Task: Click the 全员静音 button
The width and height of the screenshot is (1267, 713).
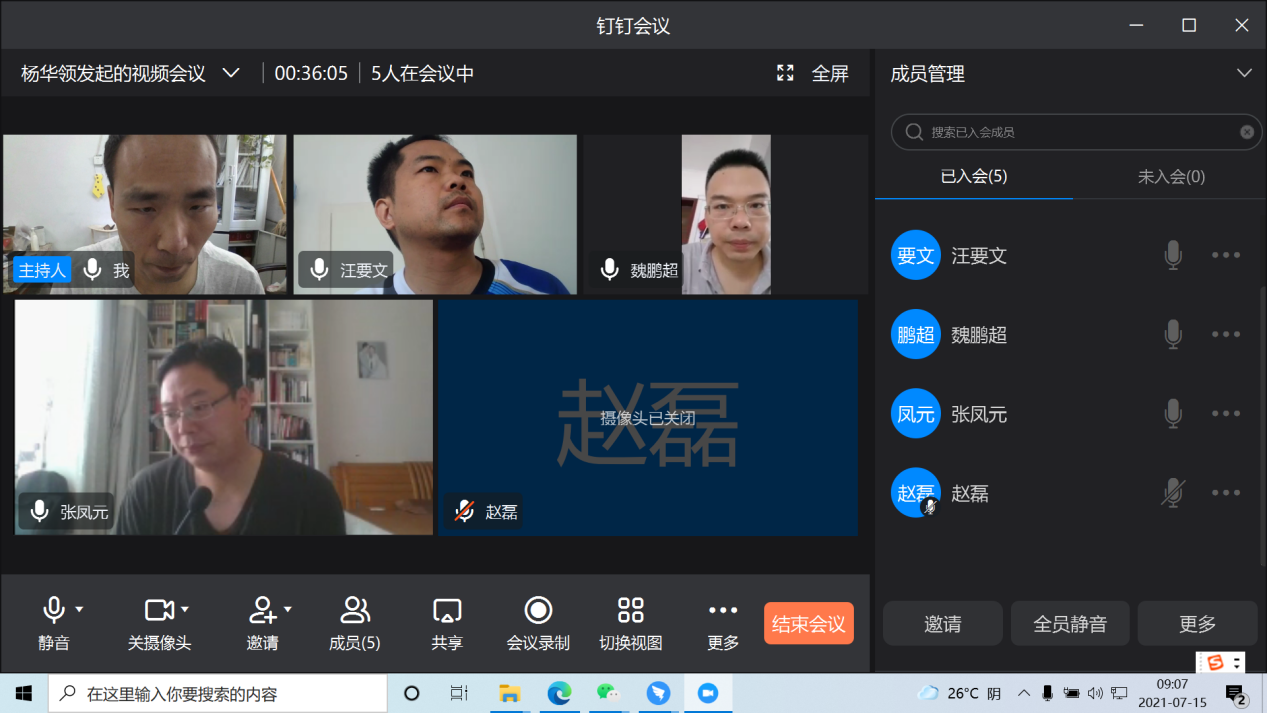Action: tap(1070, 623)
